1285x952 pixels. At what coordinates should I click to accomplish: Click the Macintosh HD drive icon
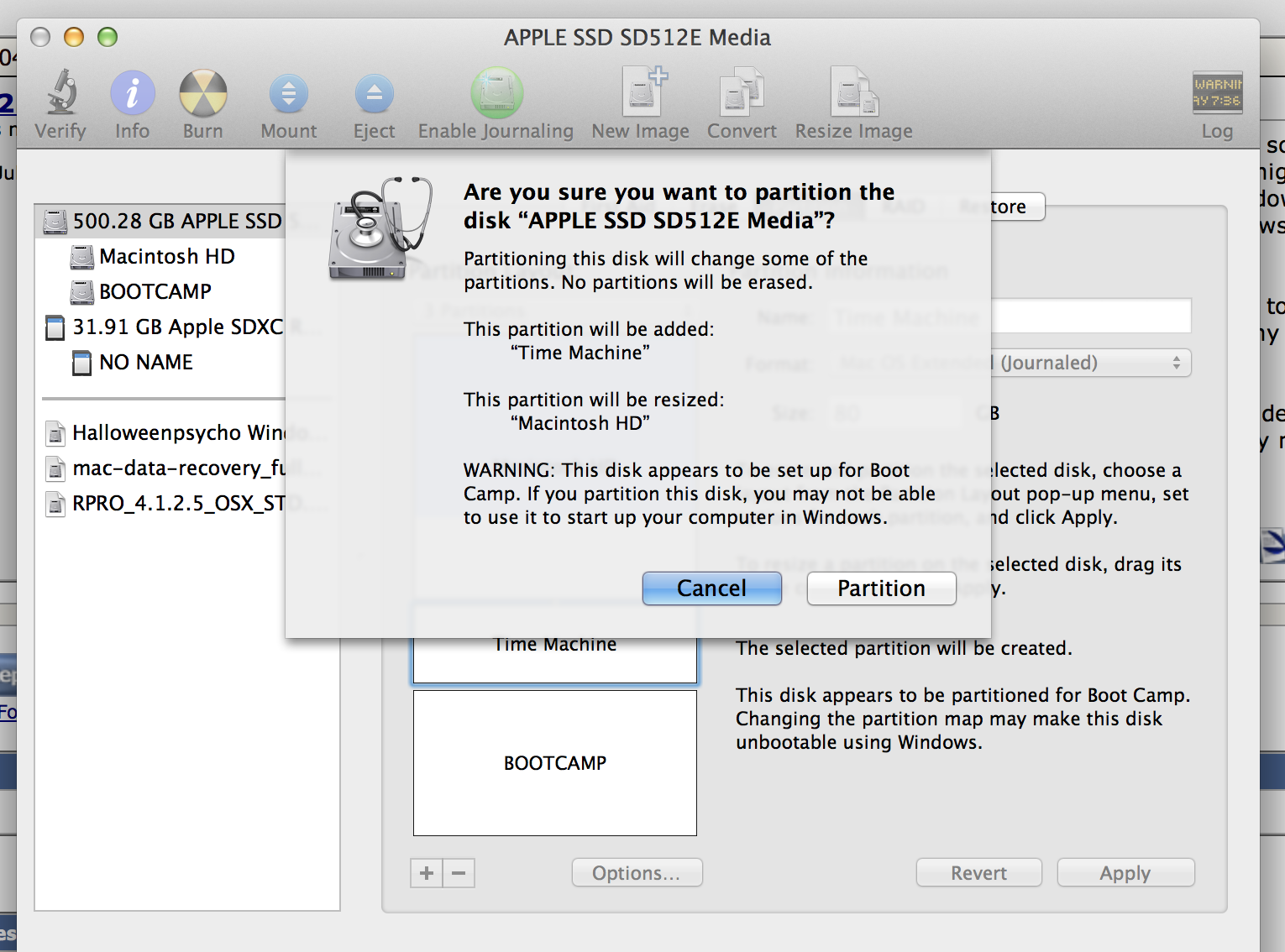pyautogui.click(x=82, y=257)
